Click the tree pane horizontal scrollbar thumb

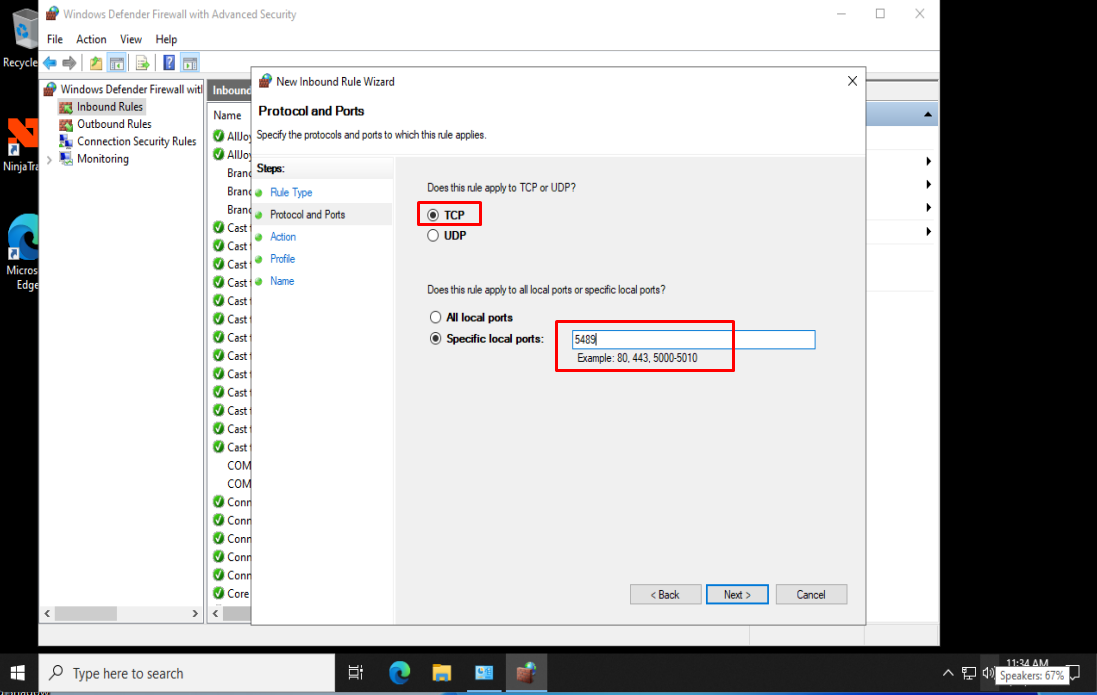coord(86,613)
